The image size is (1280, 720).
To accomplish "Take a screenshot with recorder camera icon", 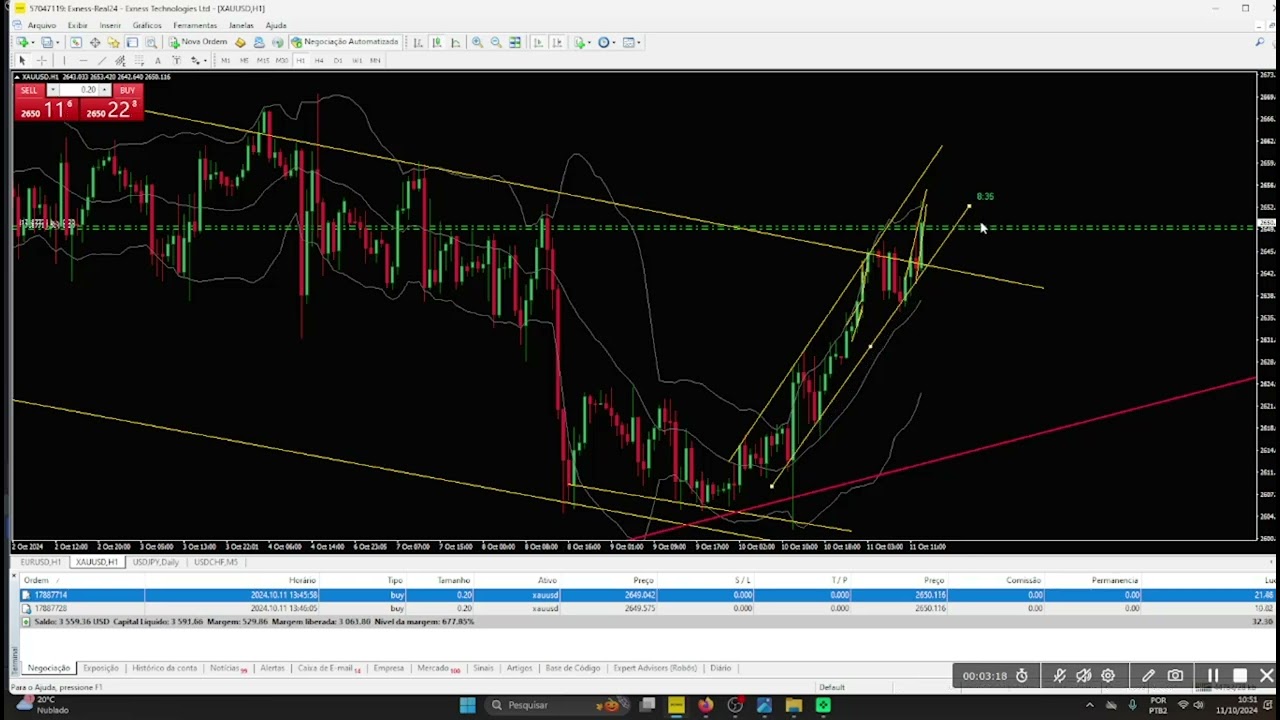I will (x=1175, y=676).
